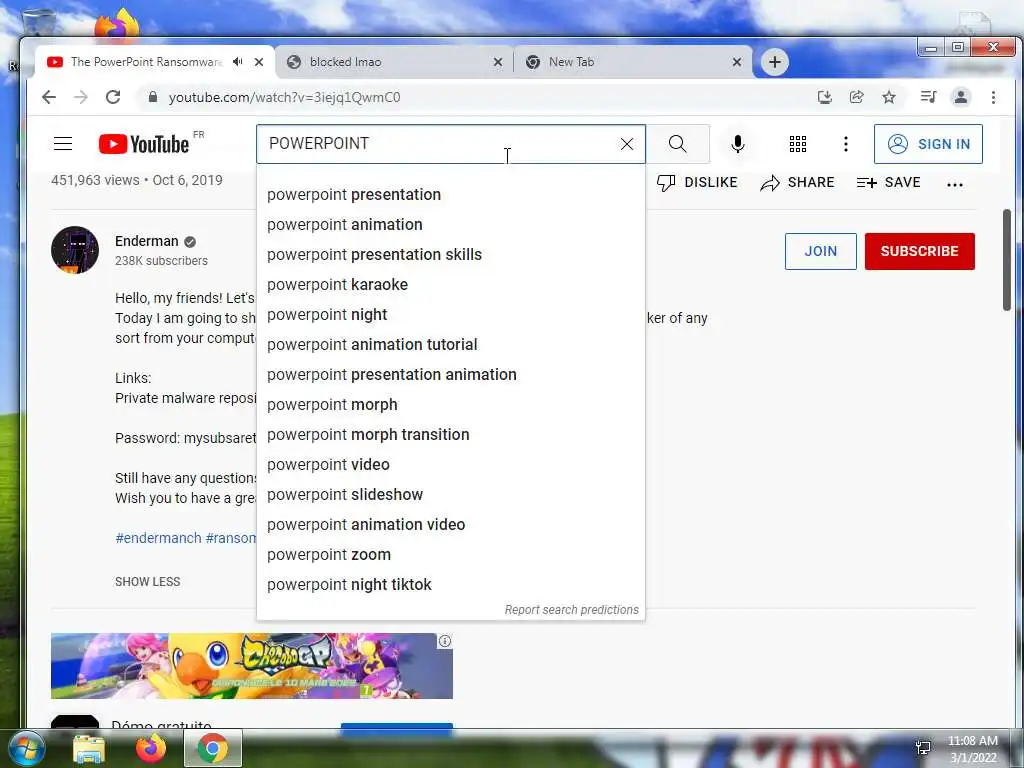Viewport: 1024px width, 768px height.
Task: Click the red SUBSCRIBE button
Action: point(920,251)
